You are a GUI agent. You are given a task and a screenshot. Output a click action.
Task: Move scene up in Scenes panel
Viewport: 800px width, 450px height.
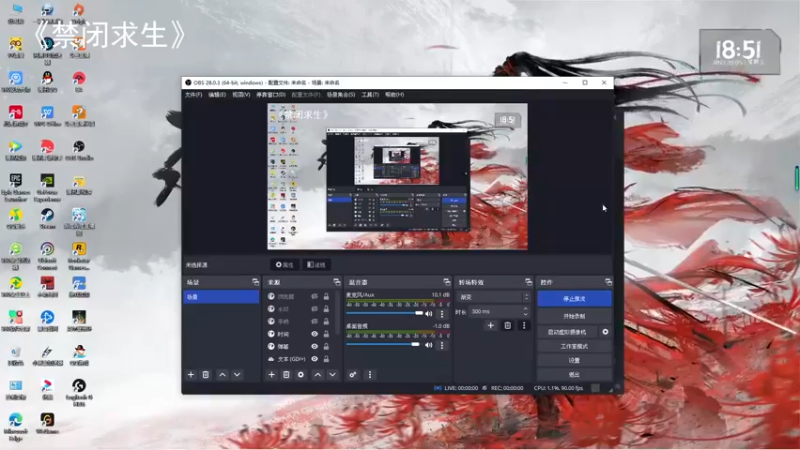[x=222, y=374]
